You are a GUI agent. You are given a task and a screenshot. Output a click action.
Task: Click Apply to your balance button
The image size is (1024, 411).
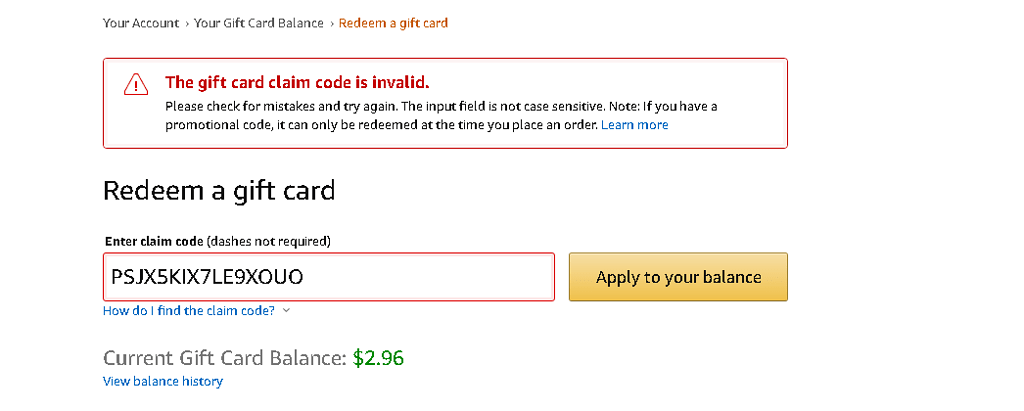(678, 277)
